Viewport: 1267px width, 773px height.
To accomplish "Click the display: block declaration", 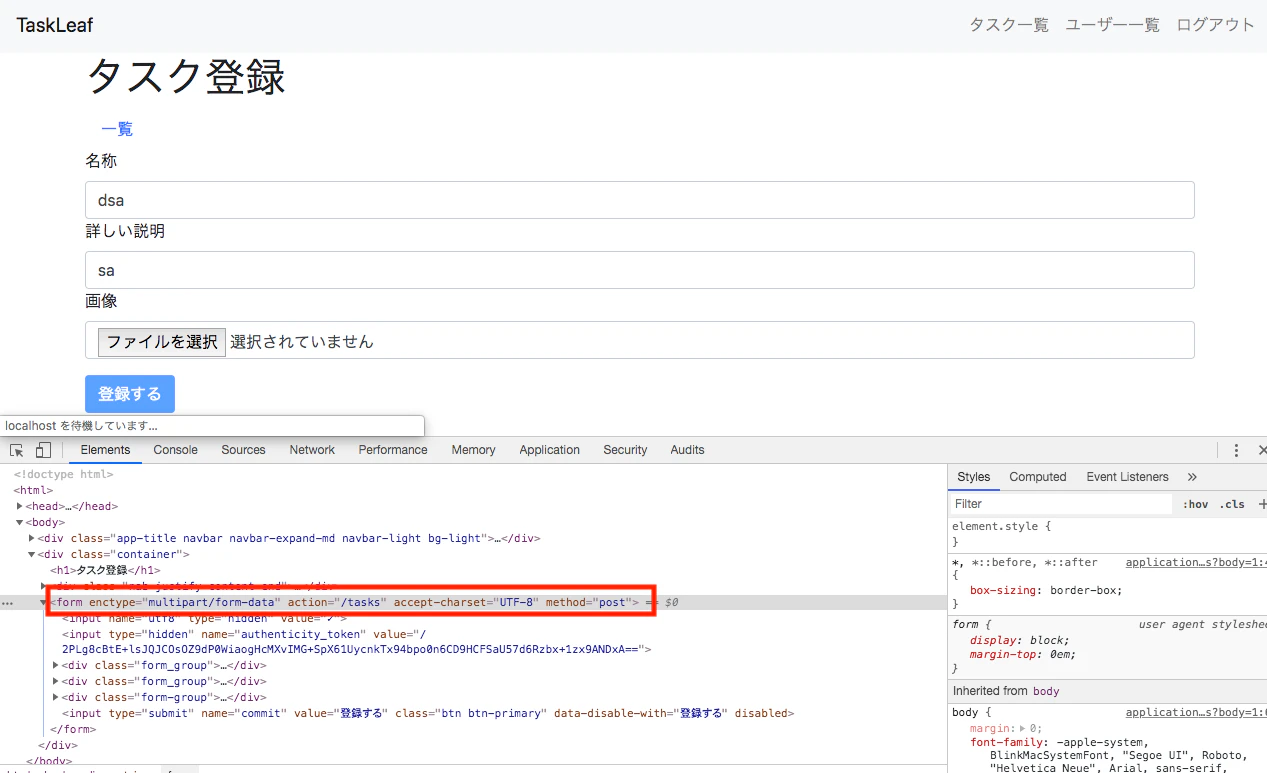I will click(1019, 641).
